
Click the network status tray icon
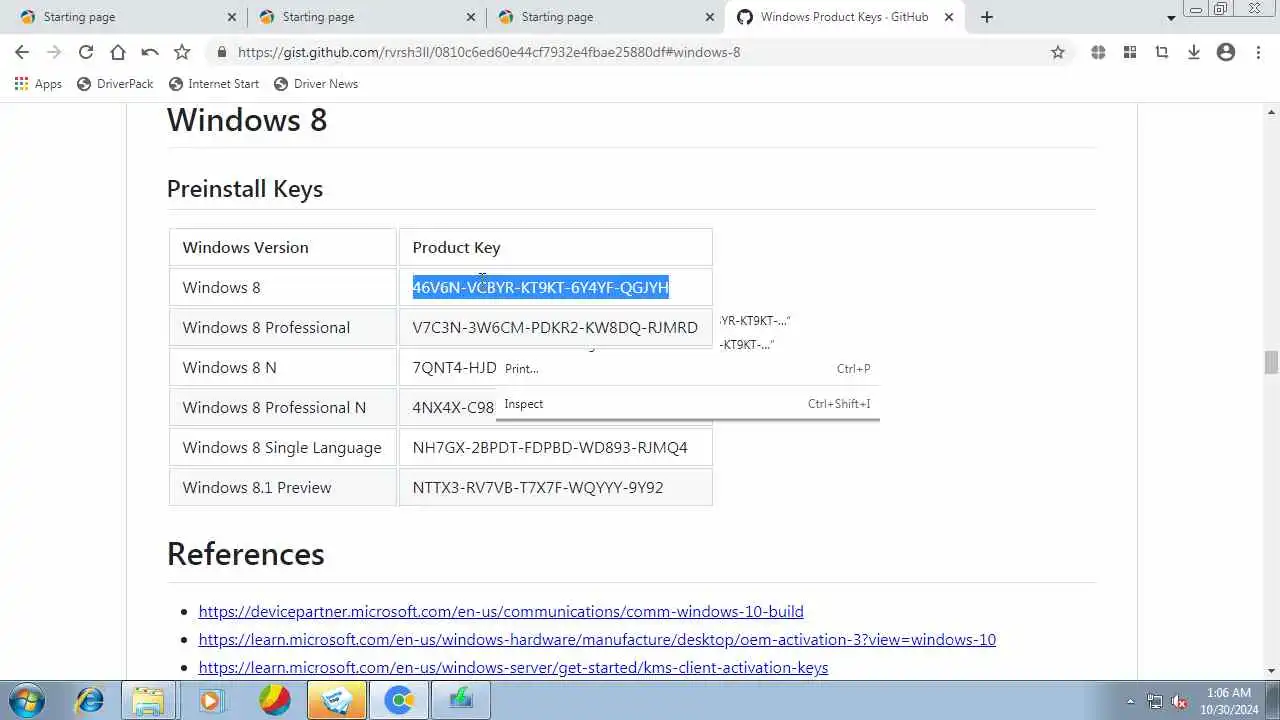[x=1155, y=701]
